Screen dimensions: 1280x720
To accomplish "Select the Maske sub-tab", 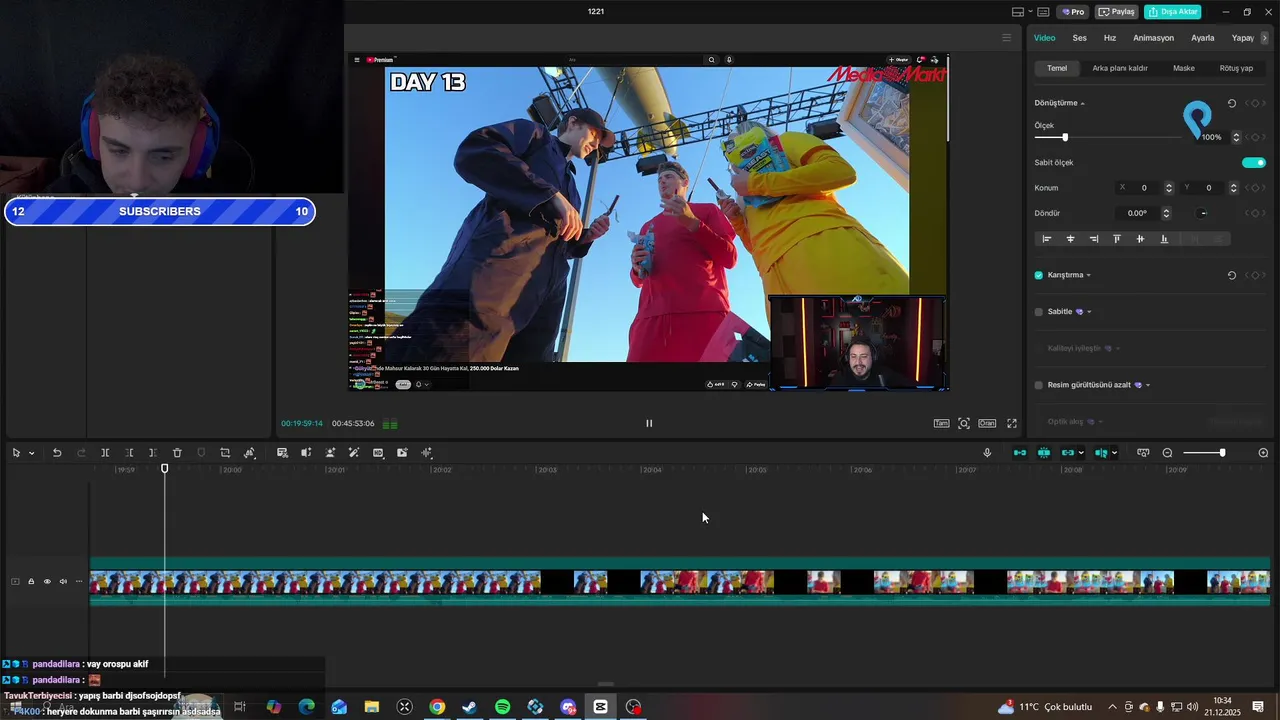I will tap(1184, 68).
